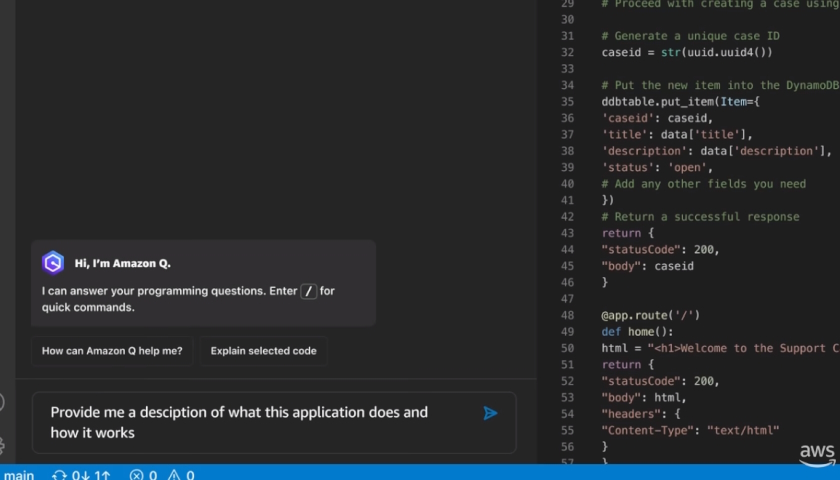The image size is (840, 480).
Task: Click the '"Content-Type": "text/html"' line
Action: coord(691,430)
